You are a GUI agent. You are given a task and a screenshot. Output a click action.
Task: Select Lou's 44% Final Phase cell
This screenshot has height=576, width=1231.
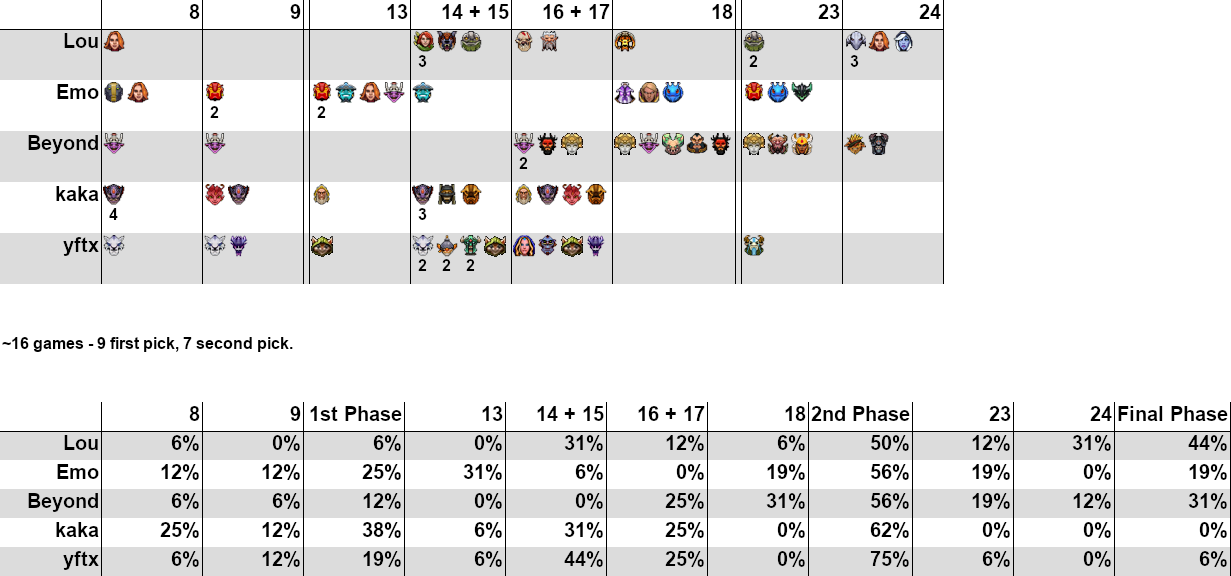point(1173,444)
